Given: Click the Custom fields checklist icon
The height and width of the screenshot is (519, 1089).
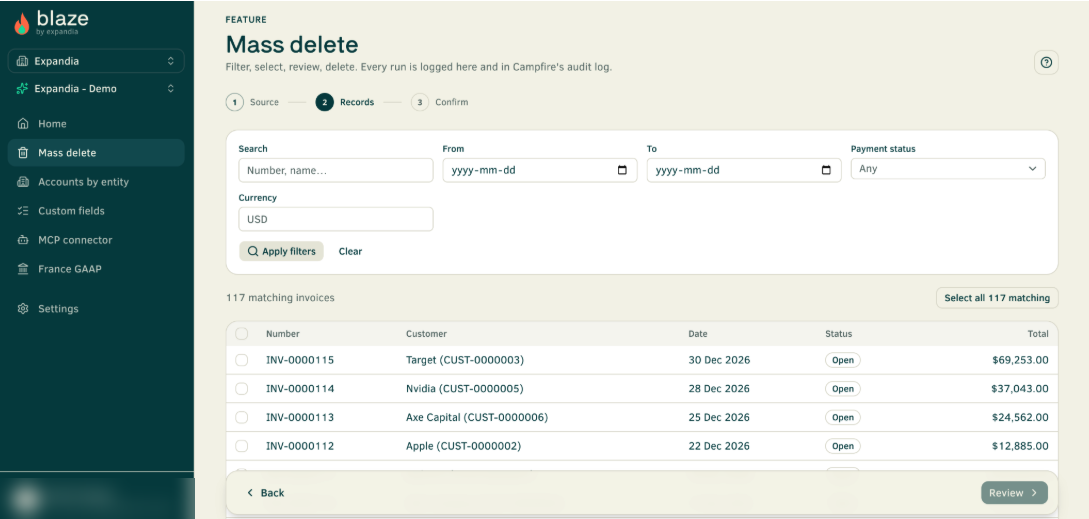Looking at the screenshot, I should tap(23, 211).
